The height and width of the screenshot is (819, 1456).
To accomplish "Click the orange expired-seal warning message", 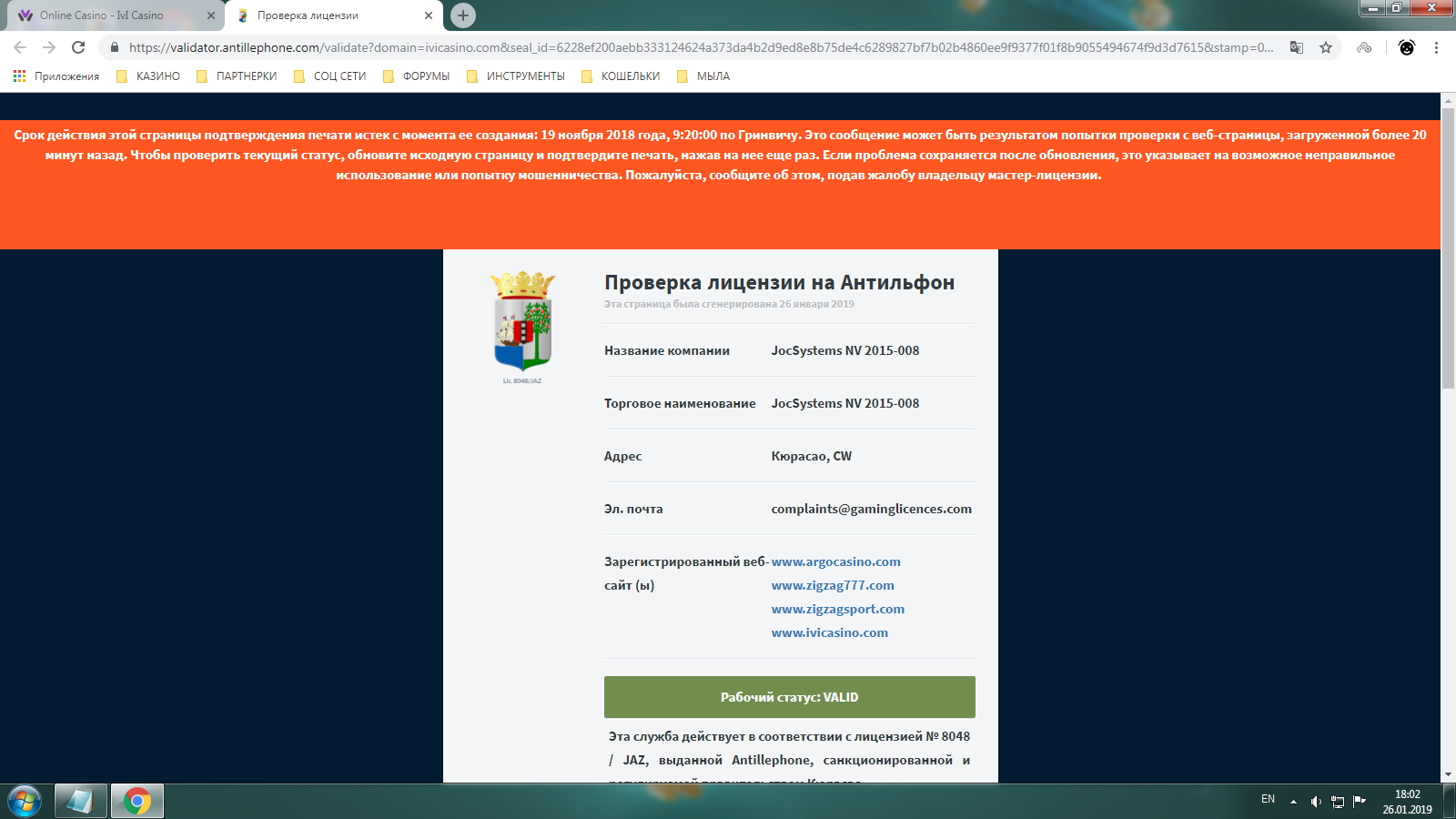I will tap(720, 155).
